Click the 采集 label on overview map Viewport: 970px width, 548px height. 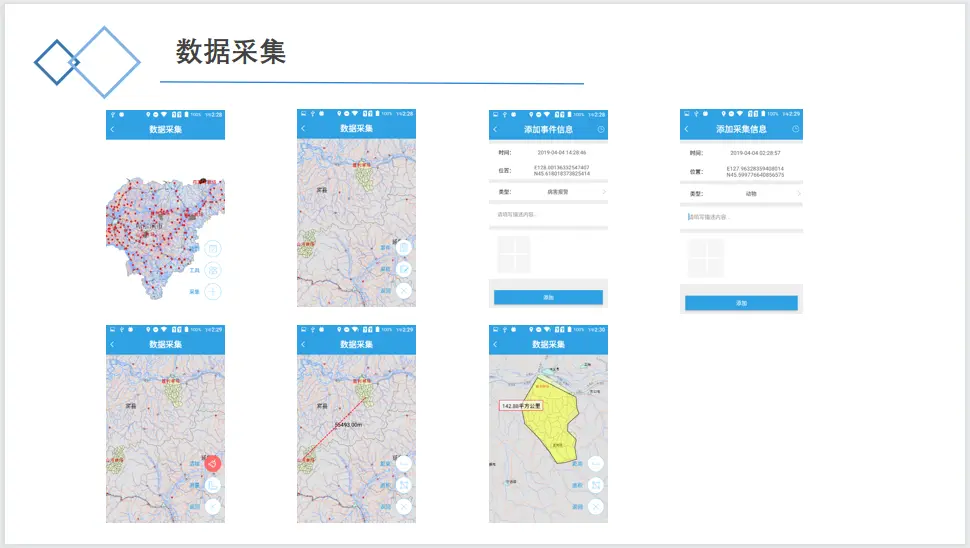[x=194, y=291]
